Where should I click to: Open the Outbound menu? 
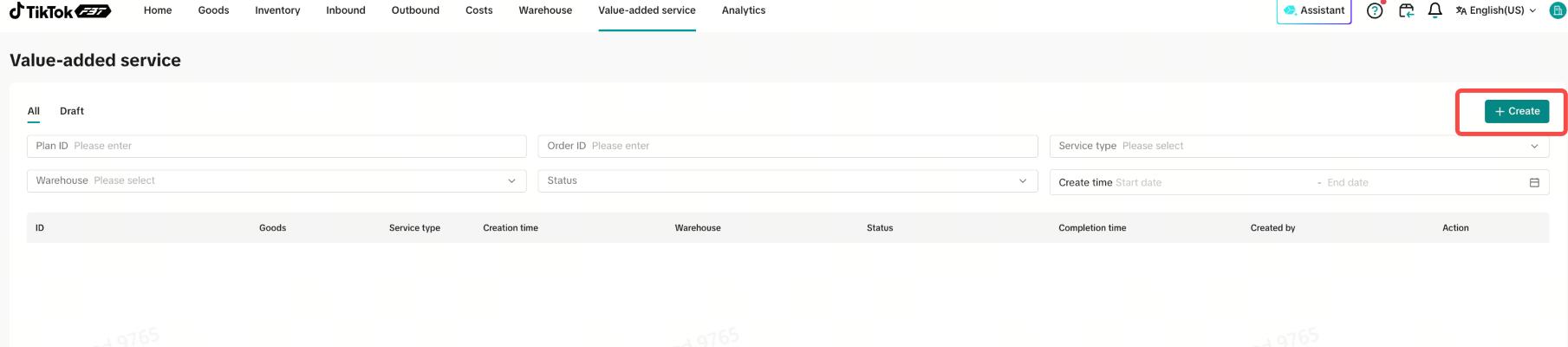[x=415, y=10]
